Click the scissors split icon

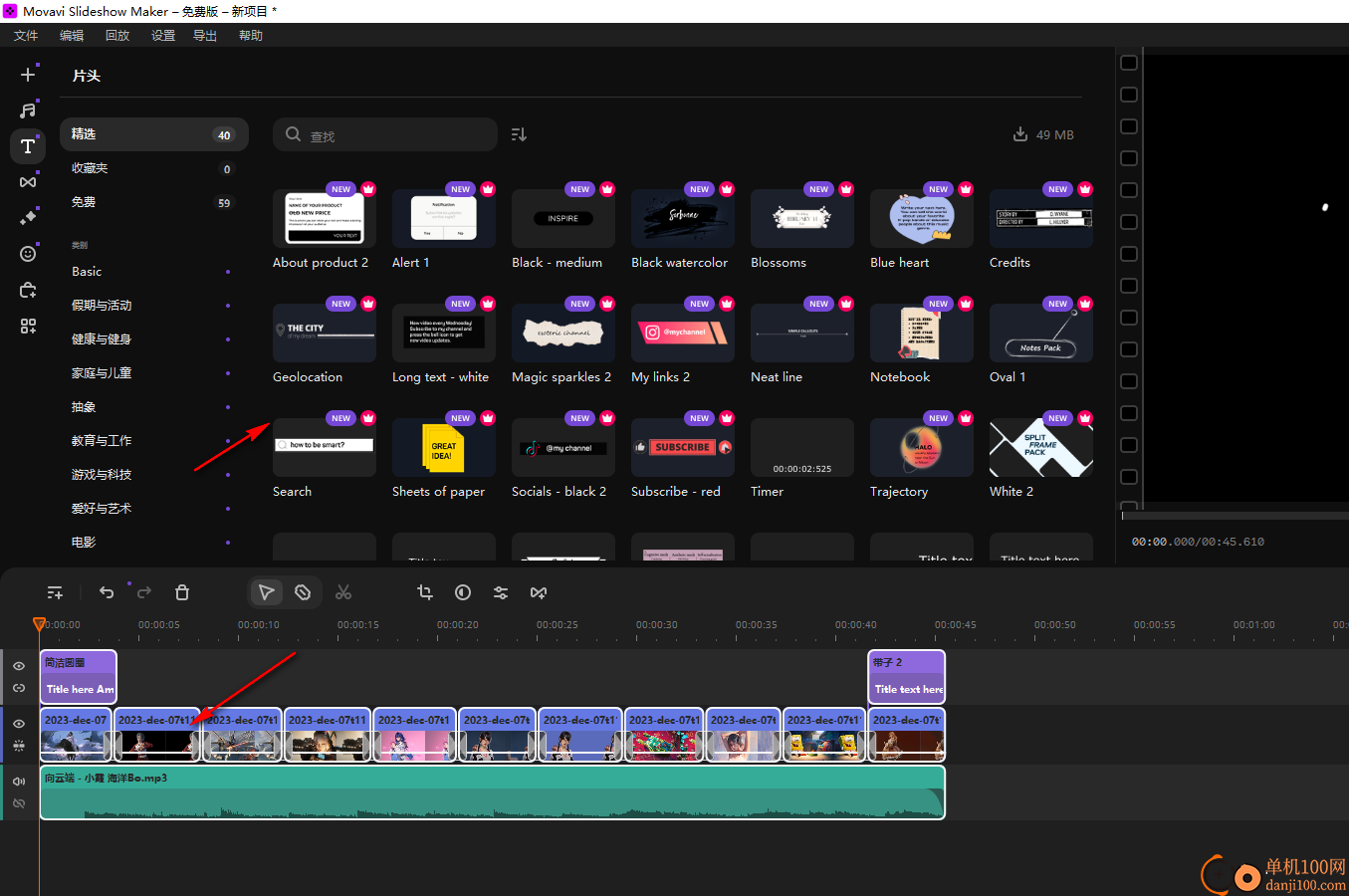click(343, 592)
